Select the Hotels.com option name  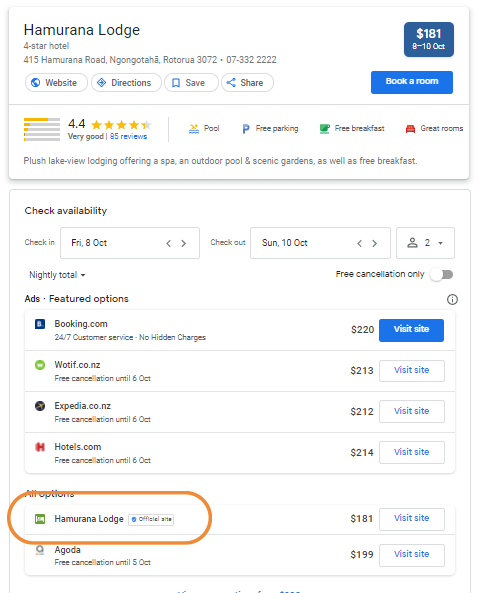tap(78, 447)
